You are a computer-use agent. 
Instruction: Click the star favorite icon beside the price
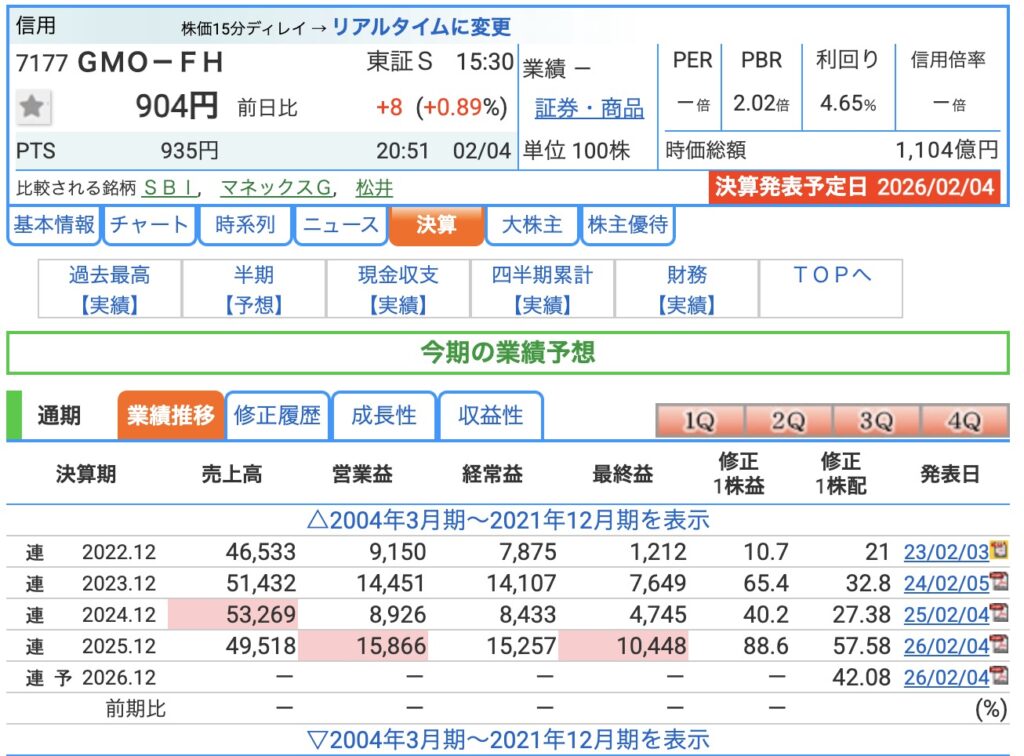coord(35,106)
